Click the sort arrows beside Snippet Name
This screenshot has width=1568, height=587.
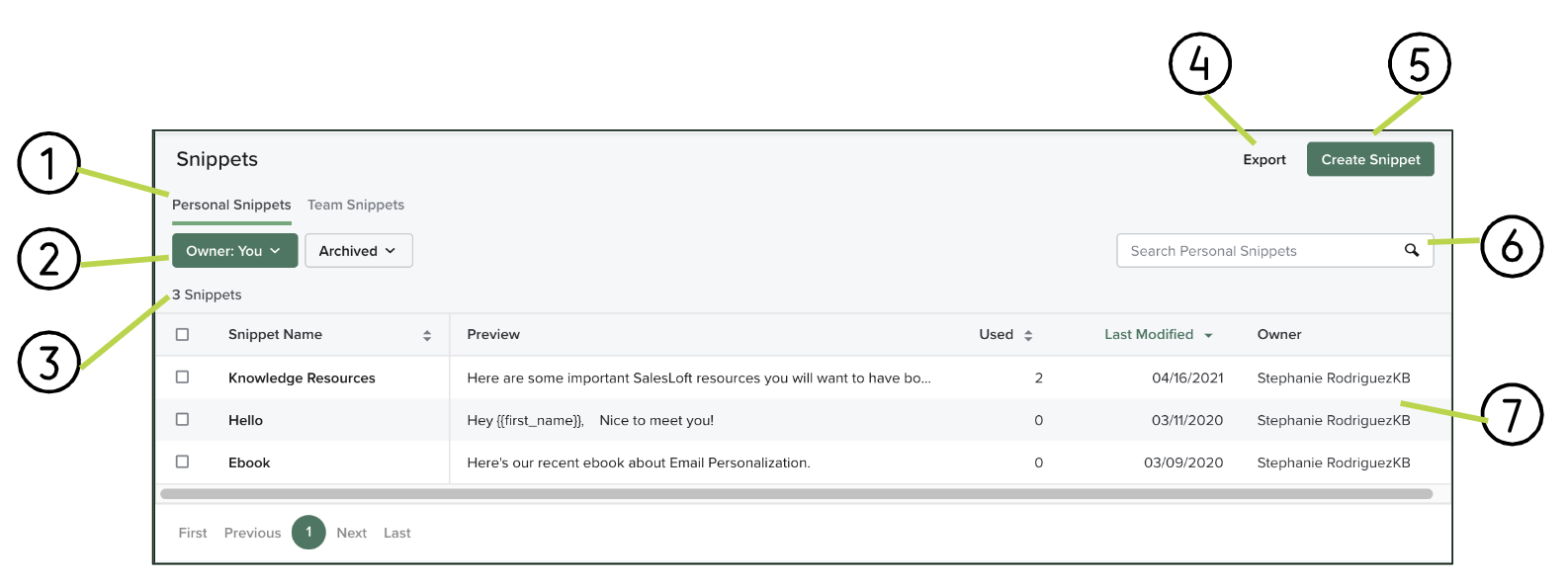pos(427,334)
